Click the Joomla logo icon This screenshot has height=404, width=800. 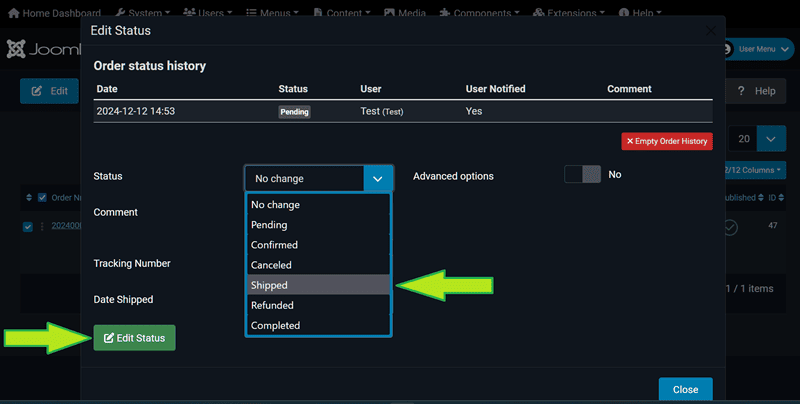[x=16, y=49]
